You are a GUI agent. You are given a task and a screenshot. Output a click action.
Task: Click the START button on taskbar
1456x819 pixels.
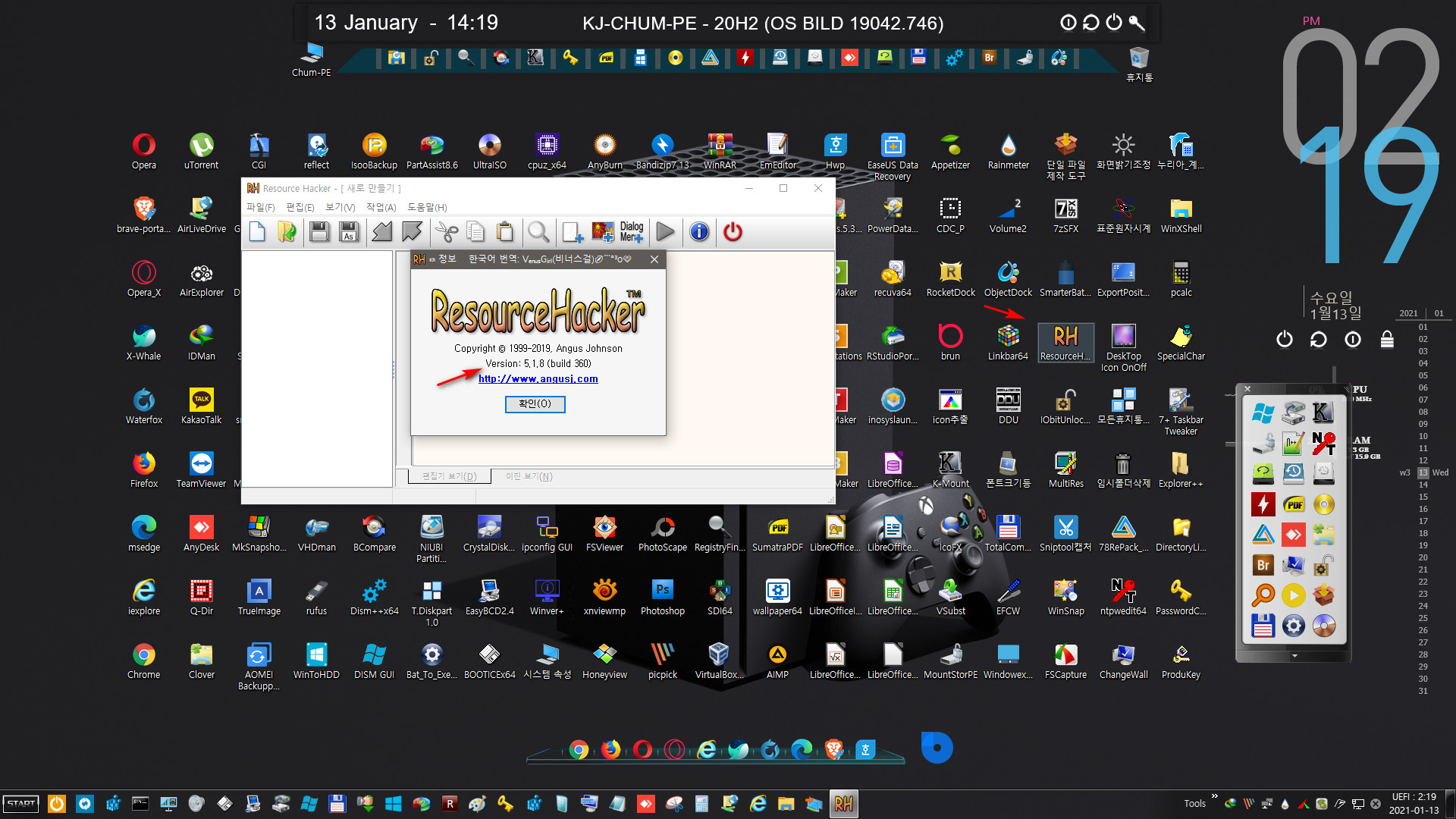point(21,804)
